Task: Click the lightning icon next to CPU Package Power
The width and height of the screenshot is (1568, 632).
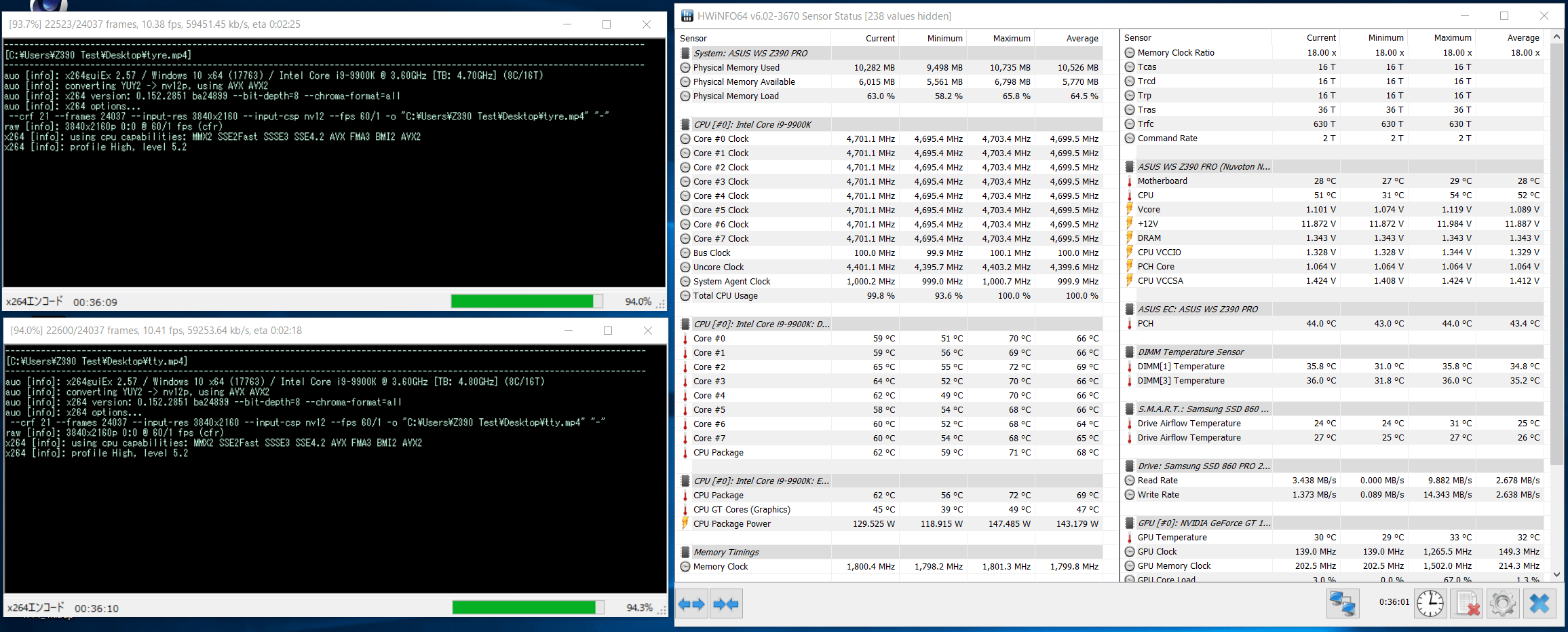Action: click(685, 523)
